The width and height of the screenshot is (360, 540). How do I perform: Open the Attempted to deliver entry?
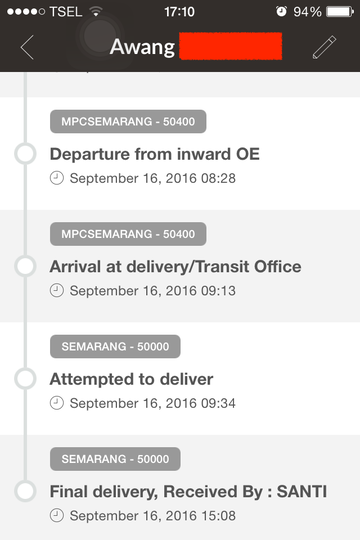[x=180, y=379]
